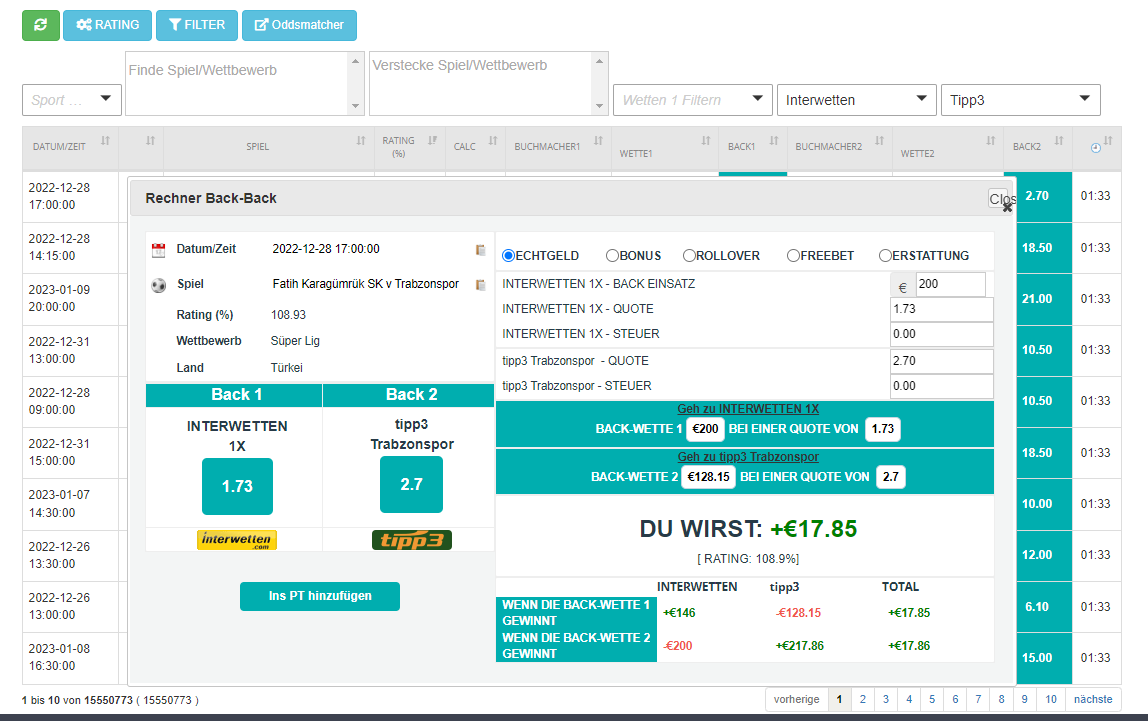Click the BACK2 cell showing 15.00
1148x721 pixels.
point(1037,658)
